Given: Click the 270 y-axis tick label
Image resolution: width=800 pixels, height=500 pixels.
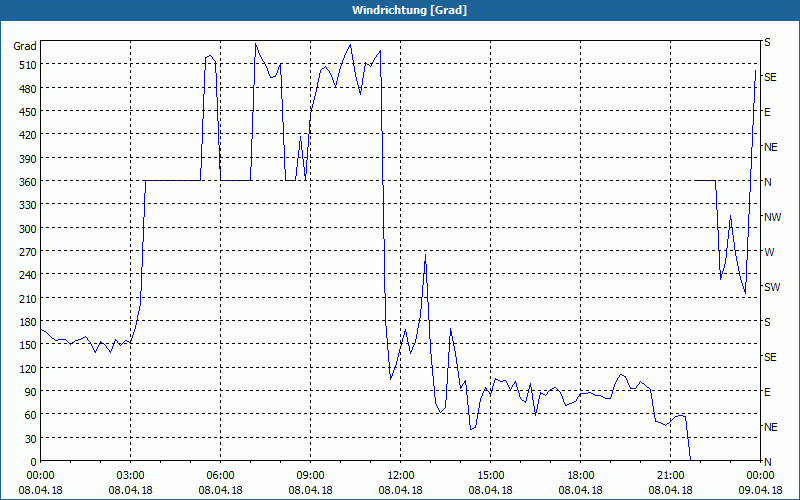Looking at the screenshot, I should (x=27, y=252).
